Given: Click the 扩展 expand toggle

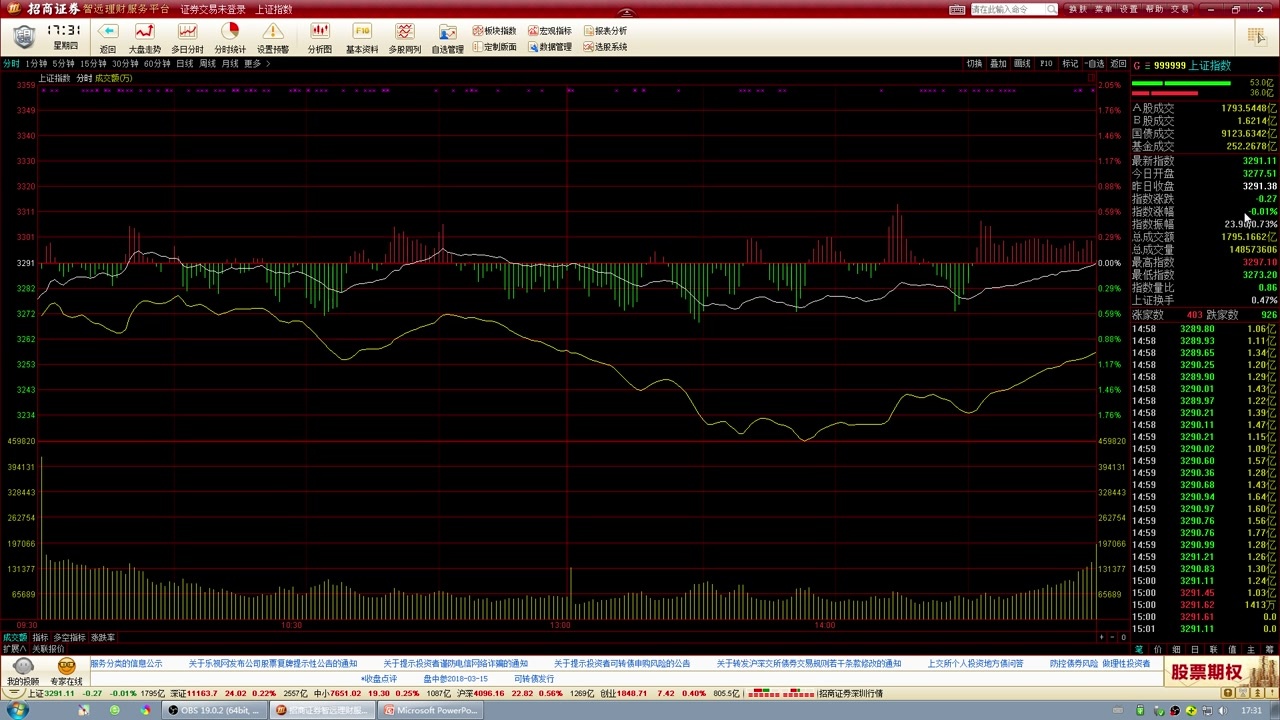Looking at the screenshot, I should [15, 649].
